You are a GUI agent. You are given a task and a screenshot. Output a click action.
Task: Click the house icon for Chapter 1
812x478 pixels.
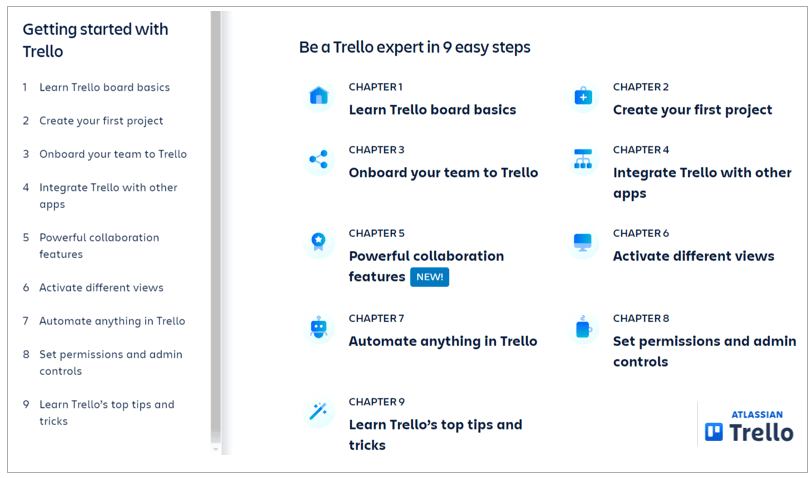319,96
